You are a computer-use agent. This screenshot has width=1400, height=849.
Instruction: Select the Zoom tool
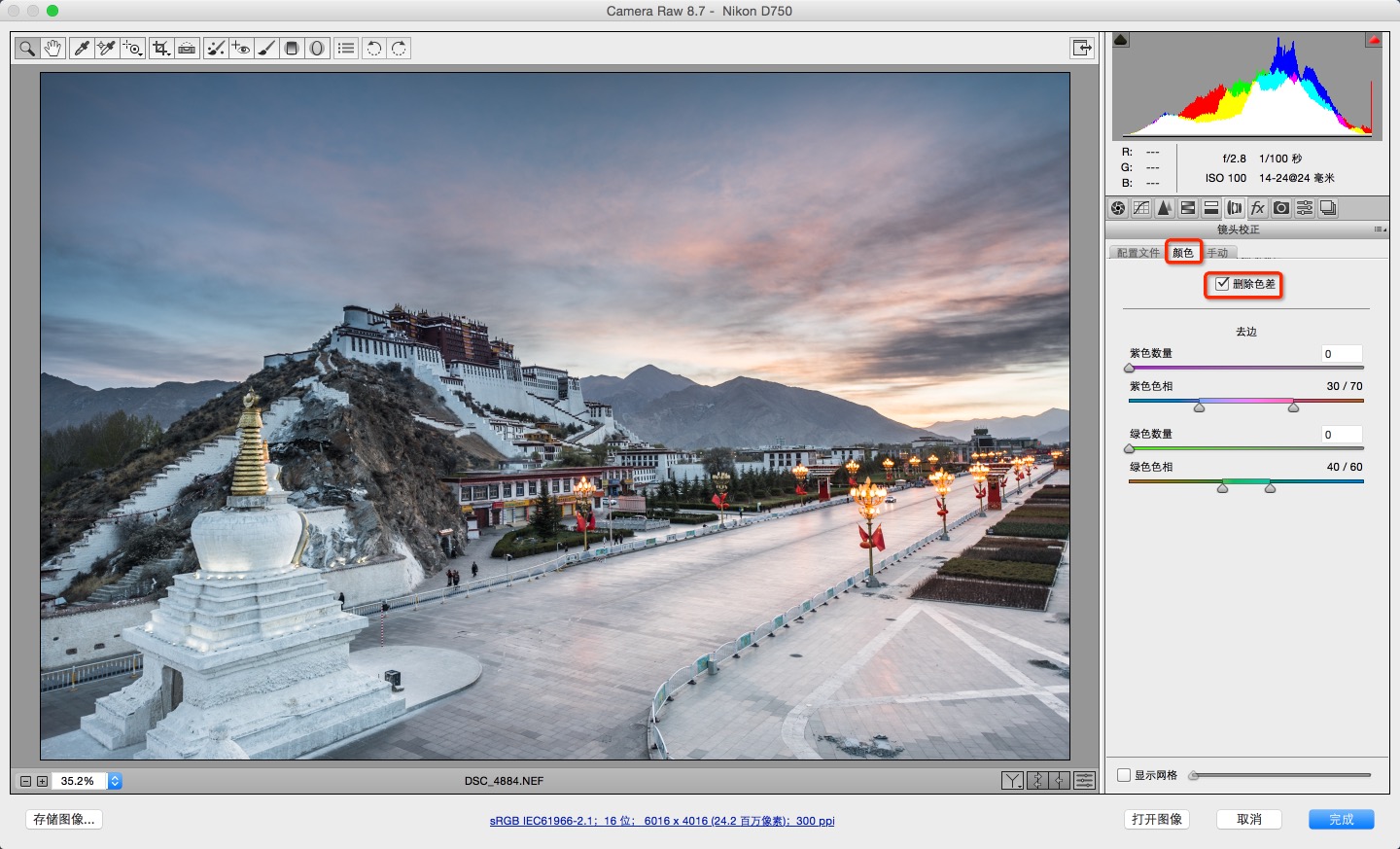pos(27,48)
